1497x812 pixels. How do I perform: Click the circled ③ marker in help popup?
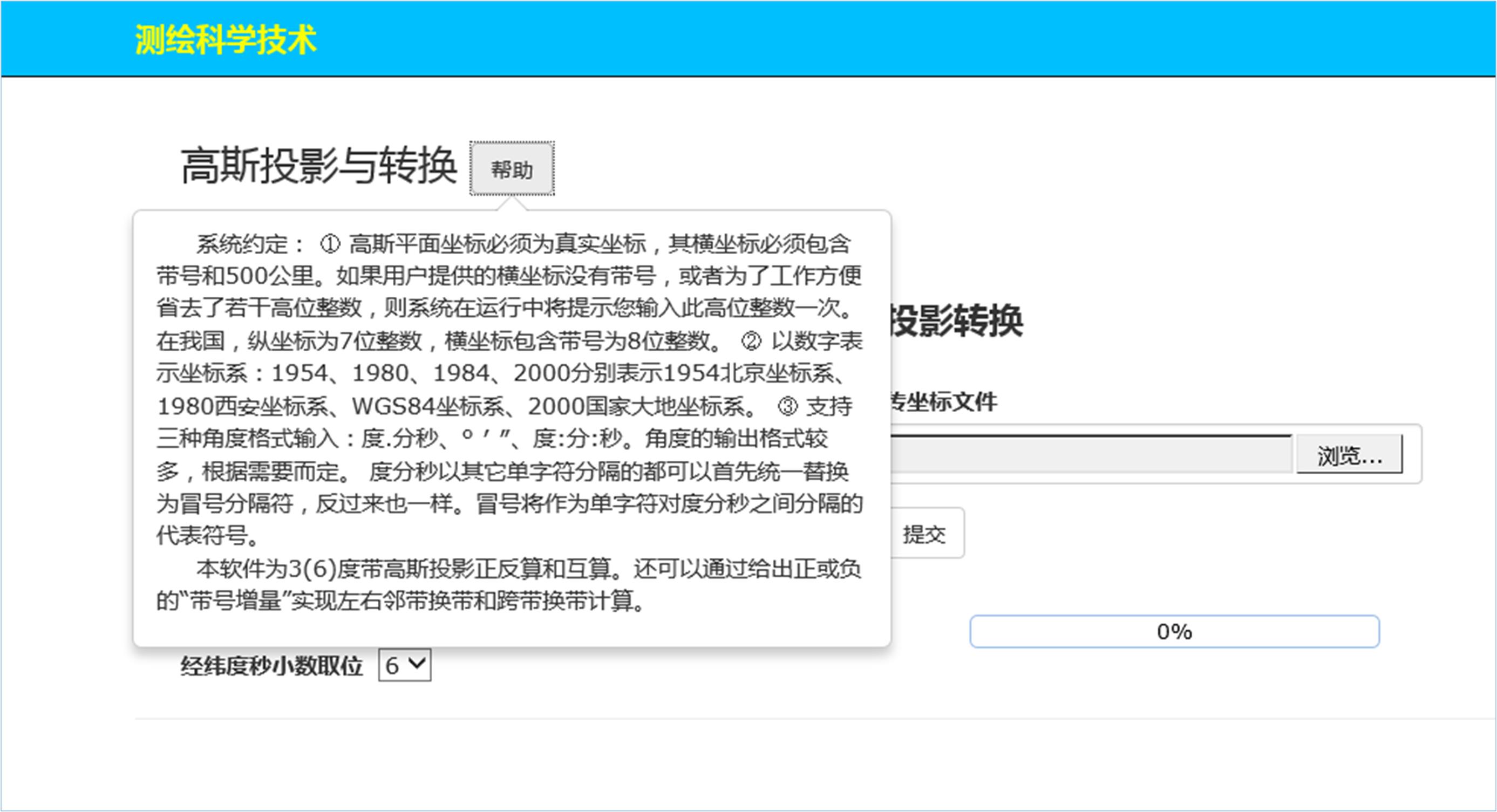pos(787,406)
